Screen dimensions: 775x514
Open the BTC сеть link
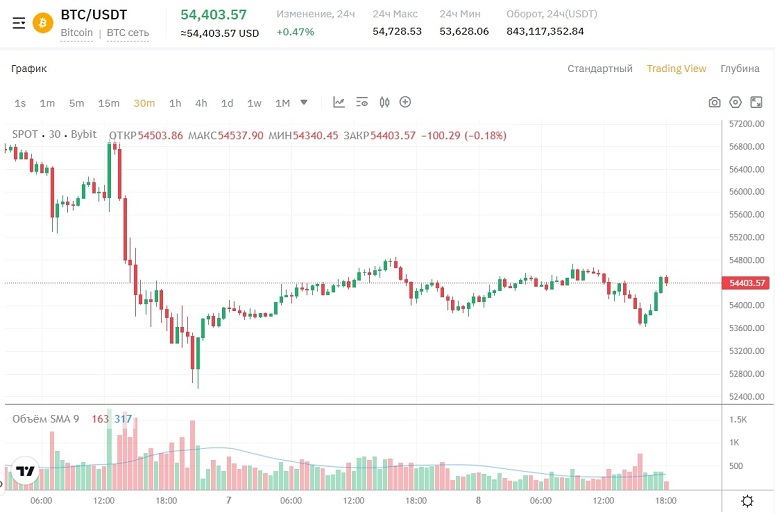[128, 33]
